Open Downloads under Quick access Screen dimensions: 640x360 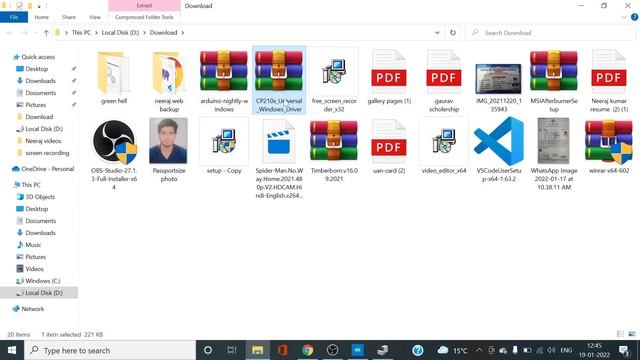[40, 81]
